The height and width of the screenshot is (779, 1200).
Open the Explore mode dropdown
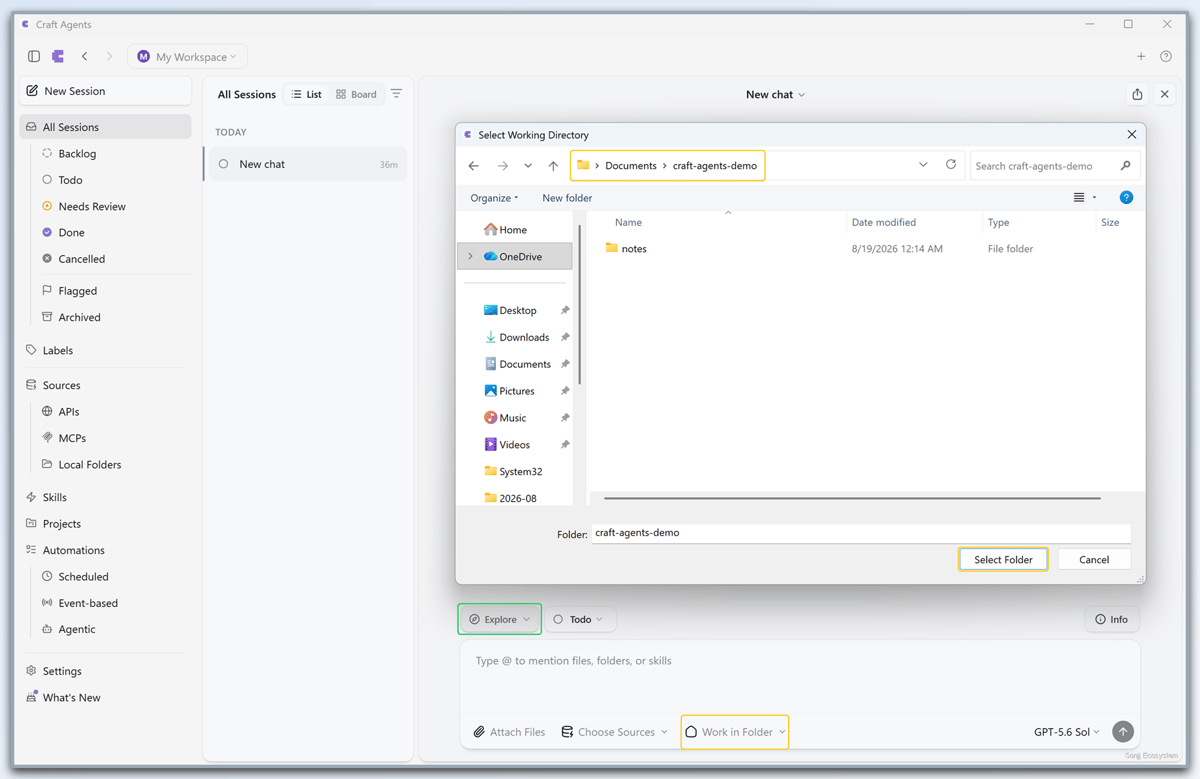500,619
